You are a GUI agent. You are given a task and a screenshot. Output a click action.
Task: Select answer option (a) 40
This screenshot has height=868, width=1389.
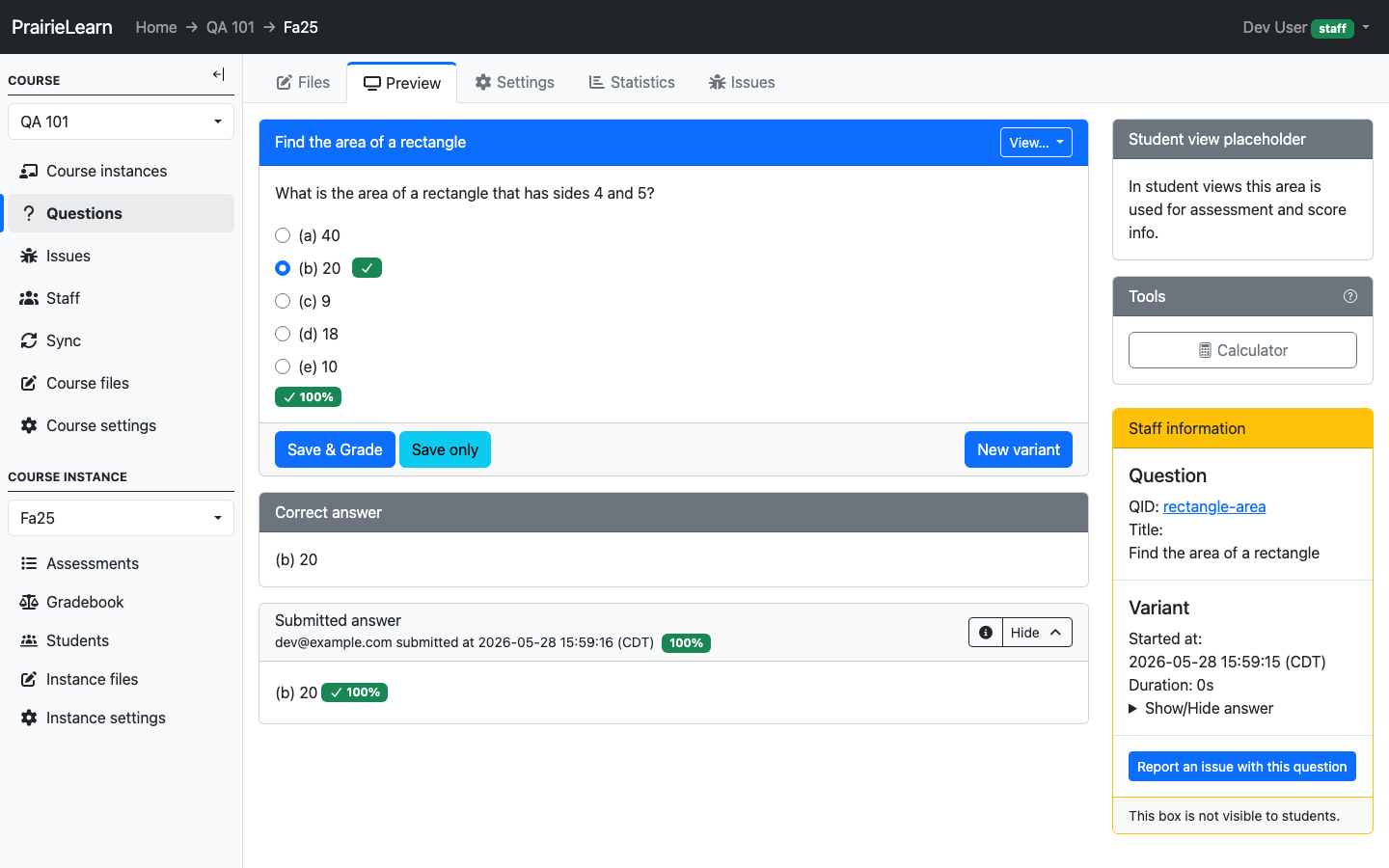click(283, 235)
